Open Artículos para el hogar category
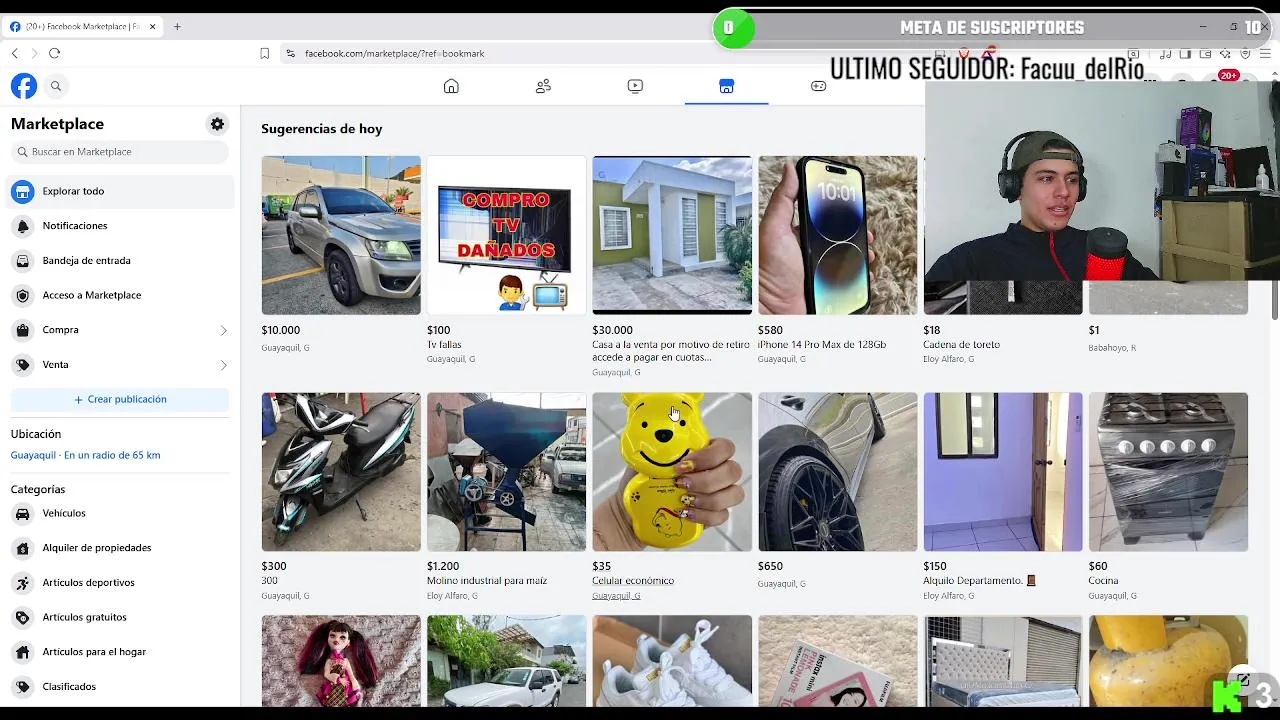Viewport: 1280px width, 720px height. point(120,652)
